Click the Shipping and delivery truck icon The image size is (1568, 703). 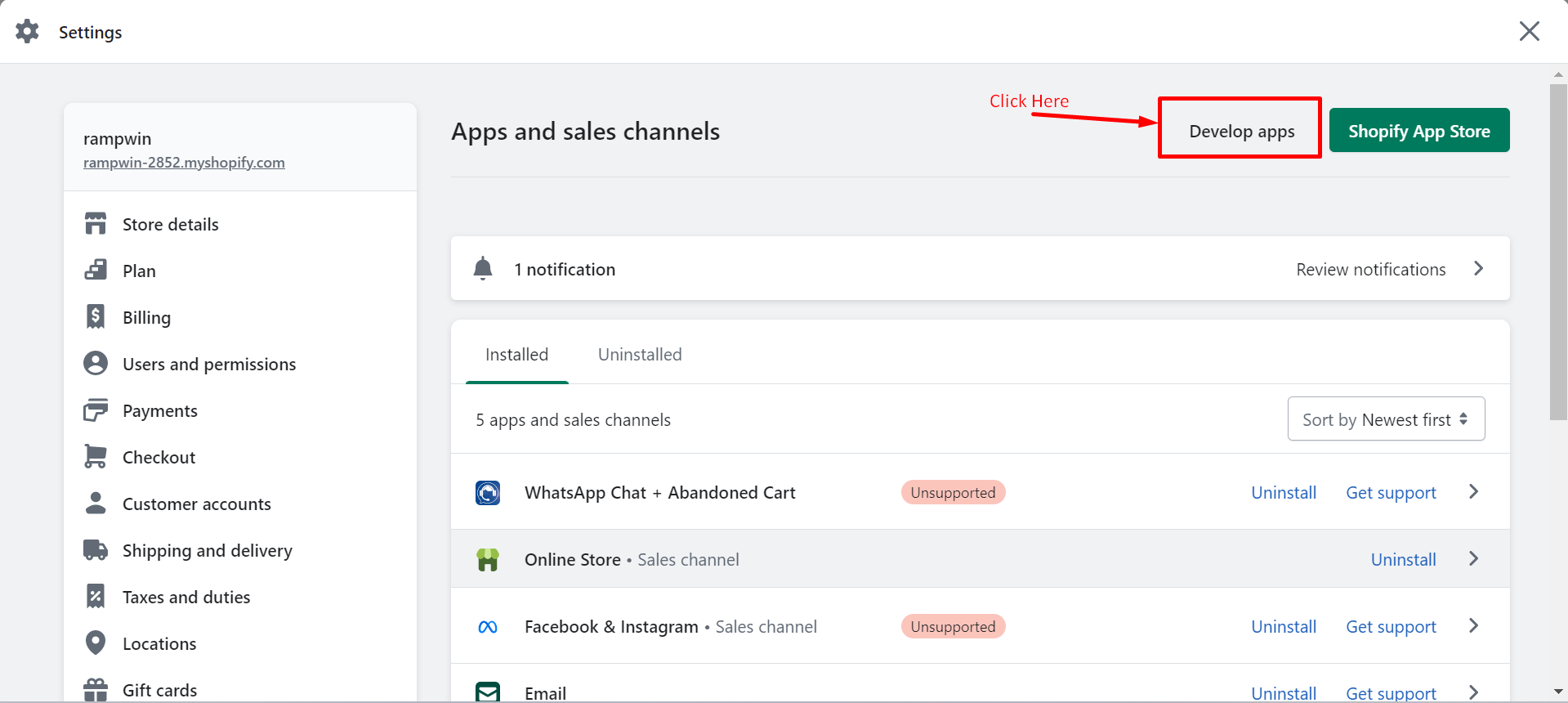point(96,550)
